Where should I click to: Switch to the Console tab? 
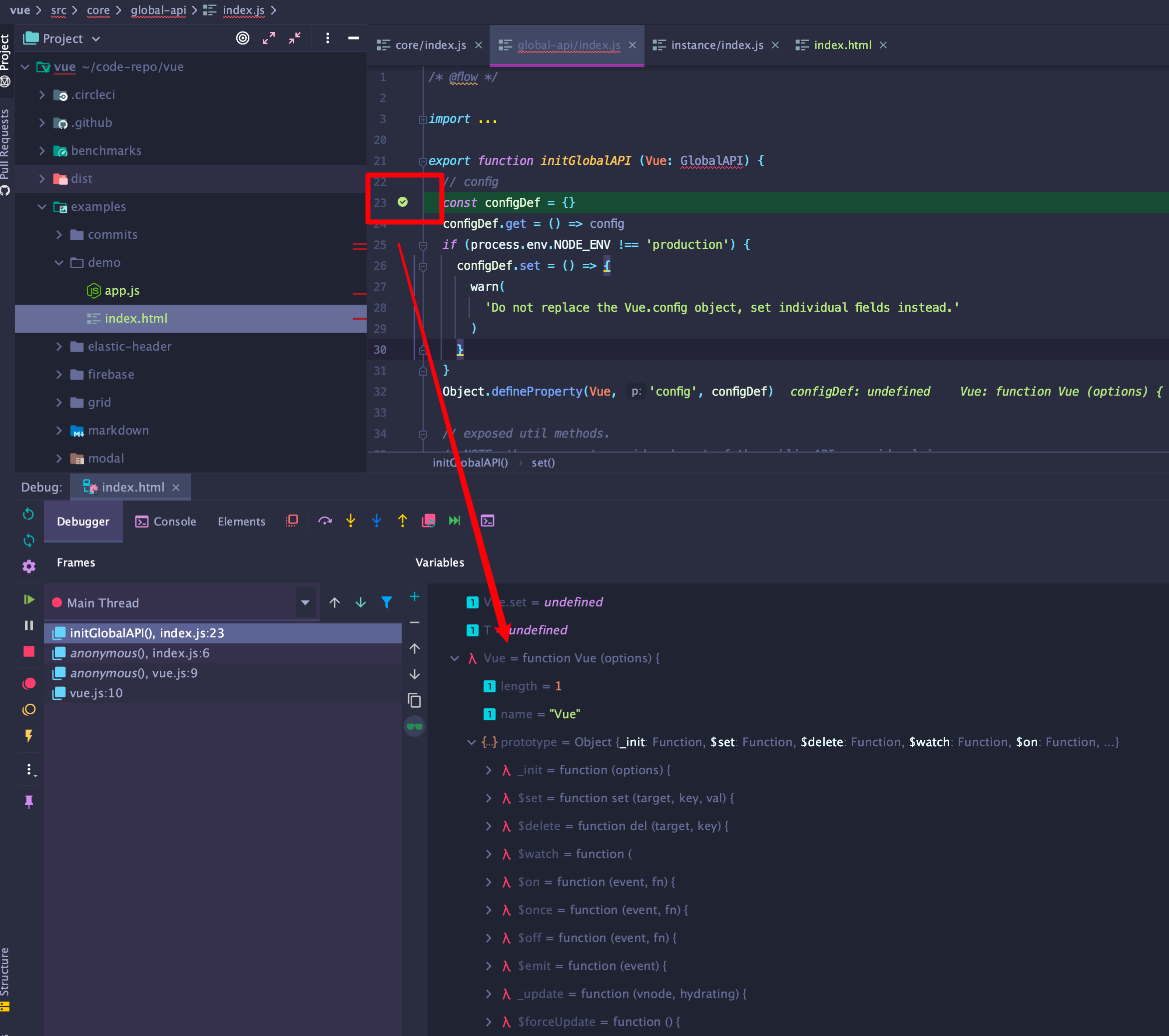coord(166,521)
